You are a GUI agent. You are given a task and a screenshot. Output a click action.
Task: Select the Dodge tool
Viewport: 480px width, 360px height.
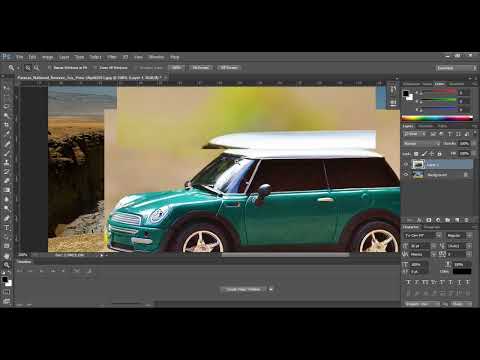coord(6,209)
